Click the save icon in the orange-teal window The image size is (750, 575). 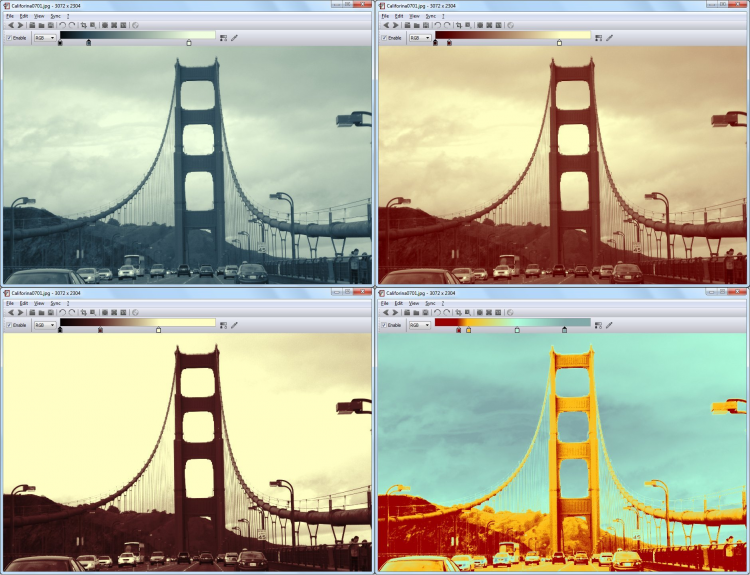coord(426,312)
